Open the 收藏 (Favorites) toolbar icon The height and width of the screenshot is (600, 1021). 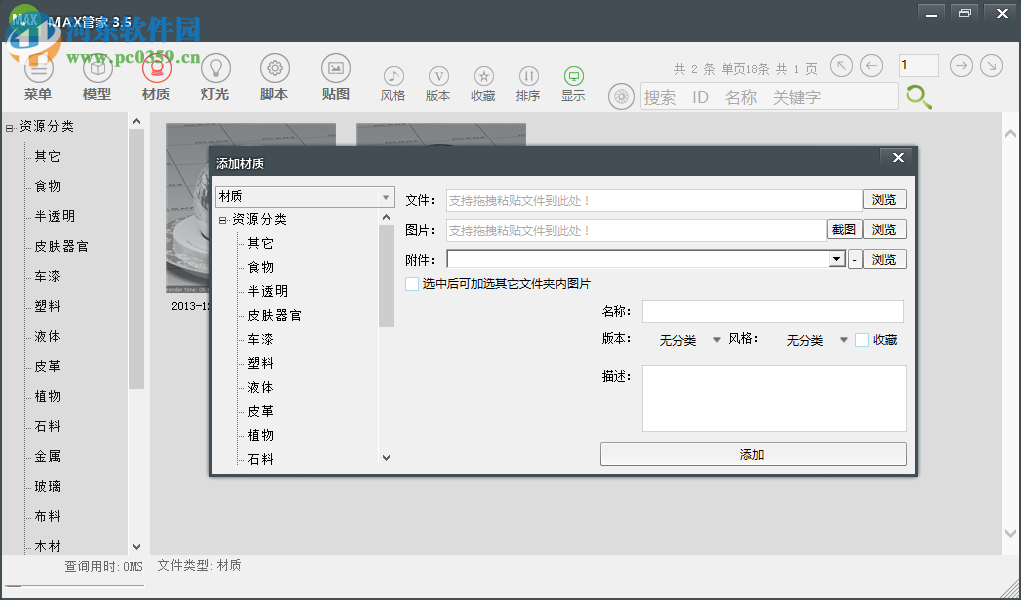click(482, 80)
